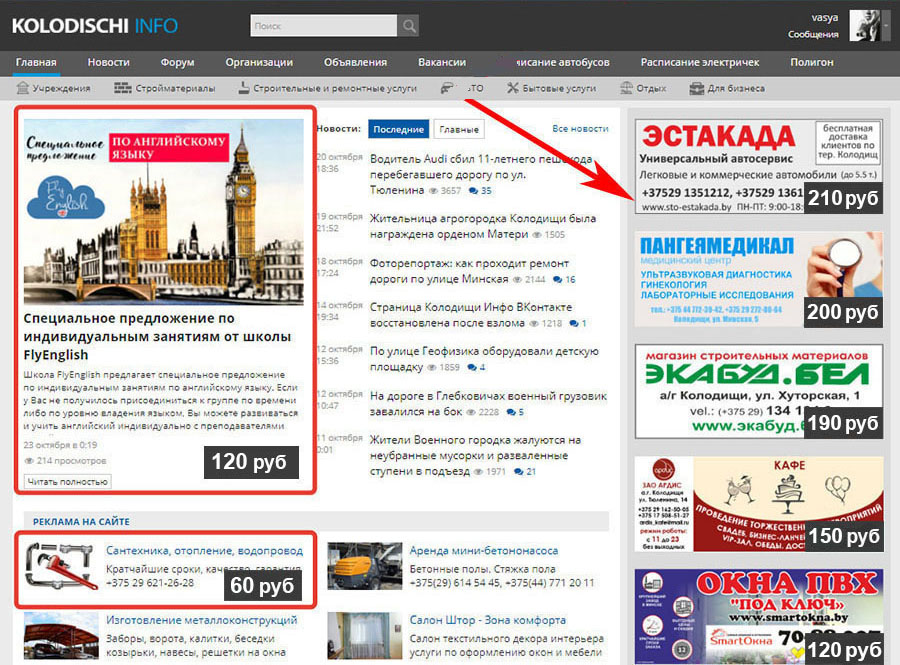Viewport: 900px width, 665px height.
Task: Open the Сообщения link under vasya
Action: point(813,34)
